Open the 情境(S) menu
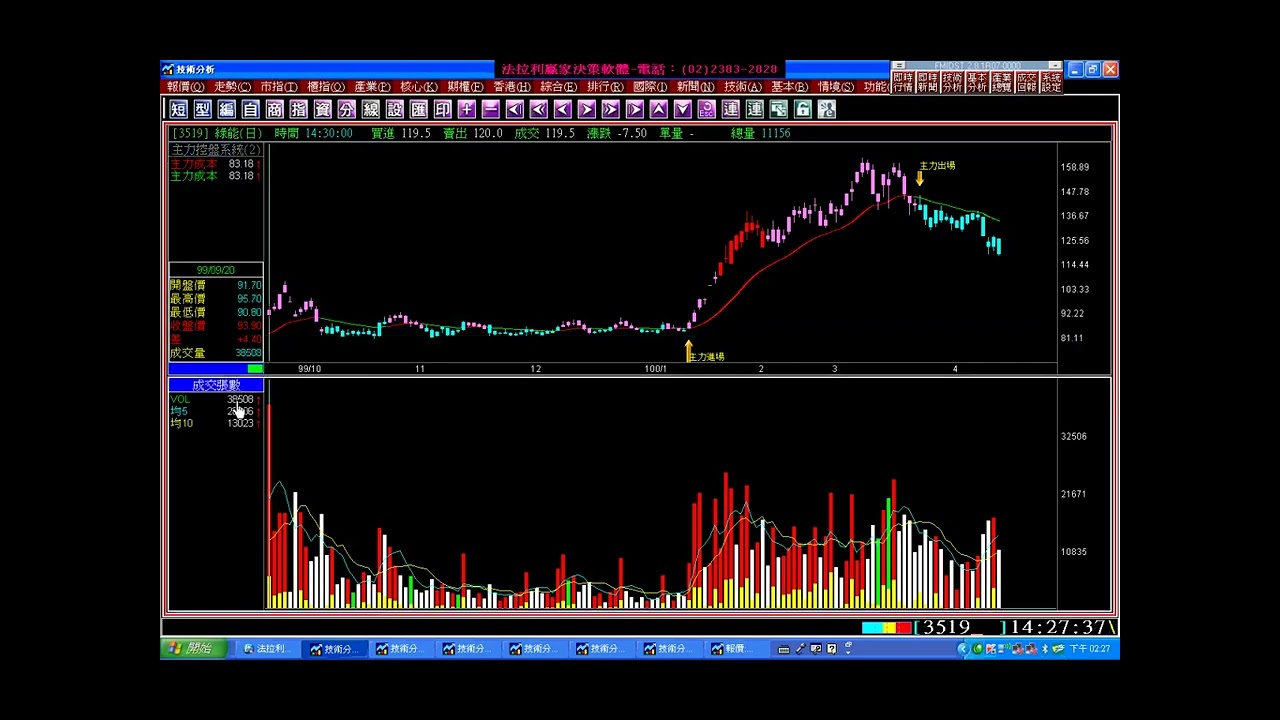The height and width of the screenshot is (720, 1280). (836, 87)
